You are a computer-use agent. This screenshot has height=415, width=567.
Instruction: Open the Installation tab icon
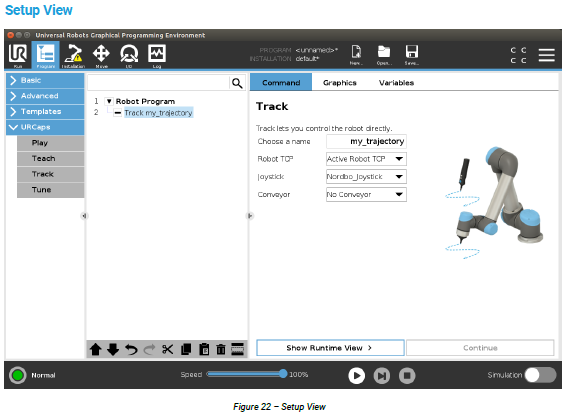tap(73, 55)
